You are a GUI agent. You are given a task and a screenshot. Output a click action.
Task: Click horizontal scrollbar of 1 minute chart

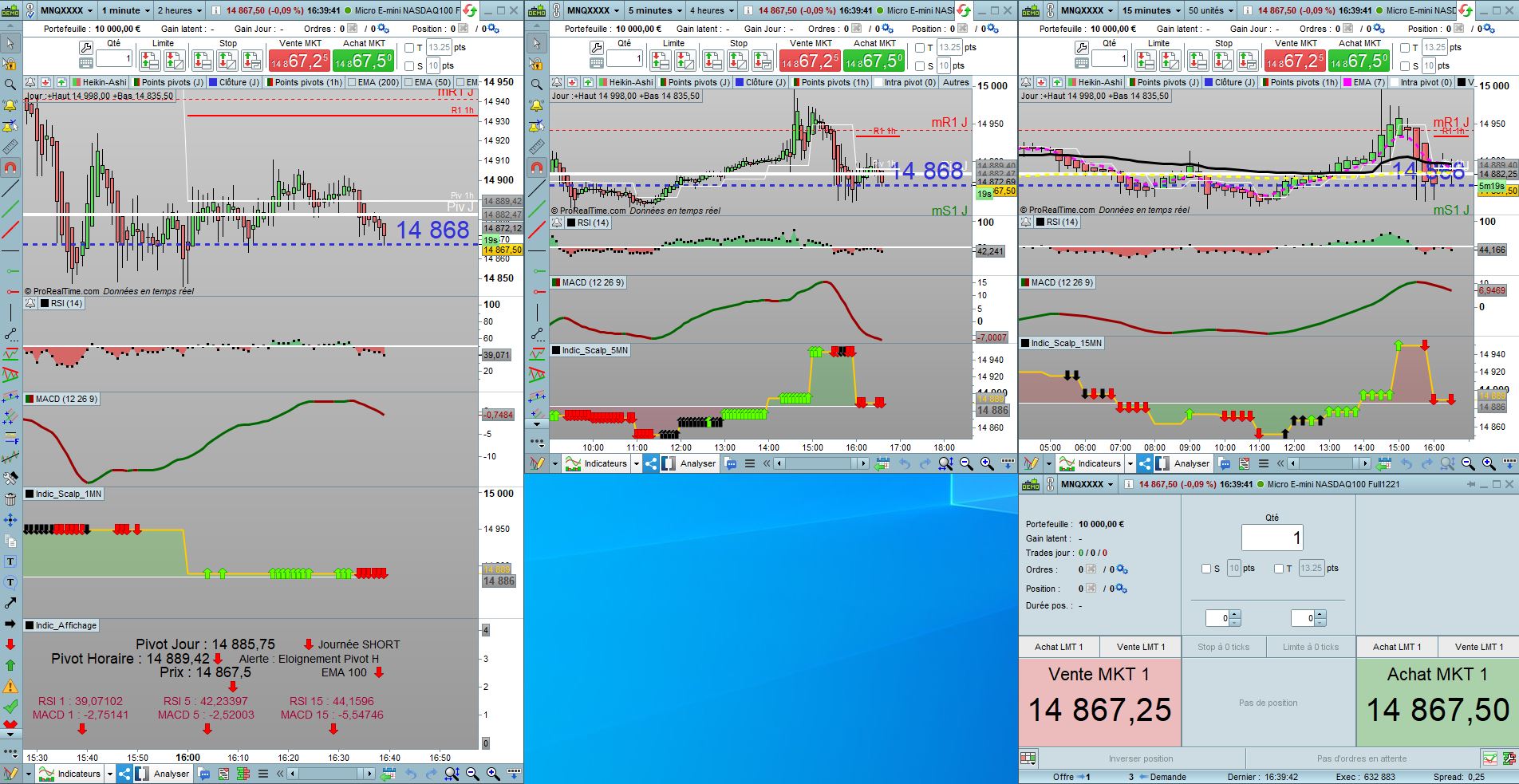coord(330,774)
